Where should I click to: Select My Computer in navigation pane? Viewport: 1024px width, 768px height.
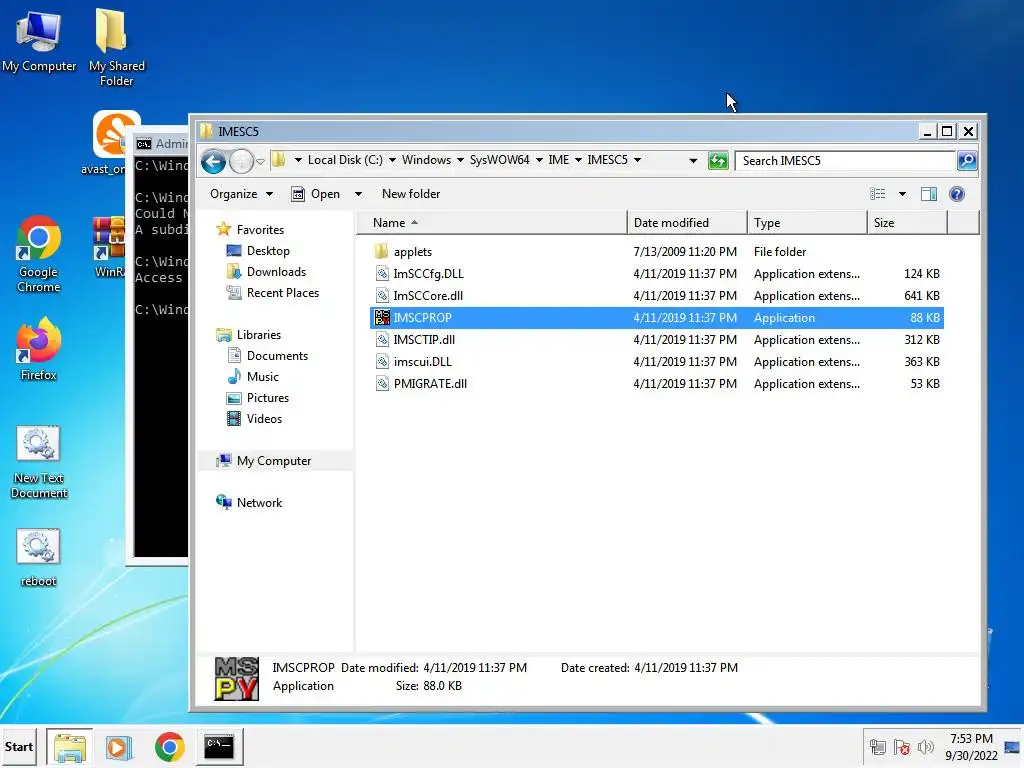tap(274, 461)
